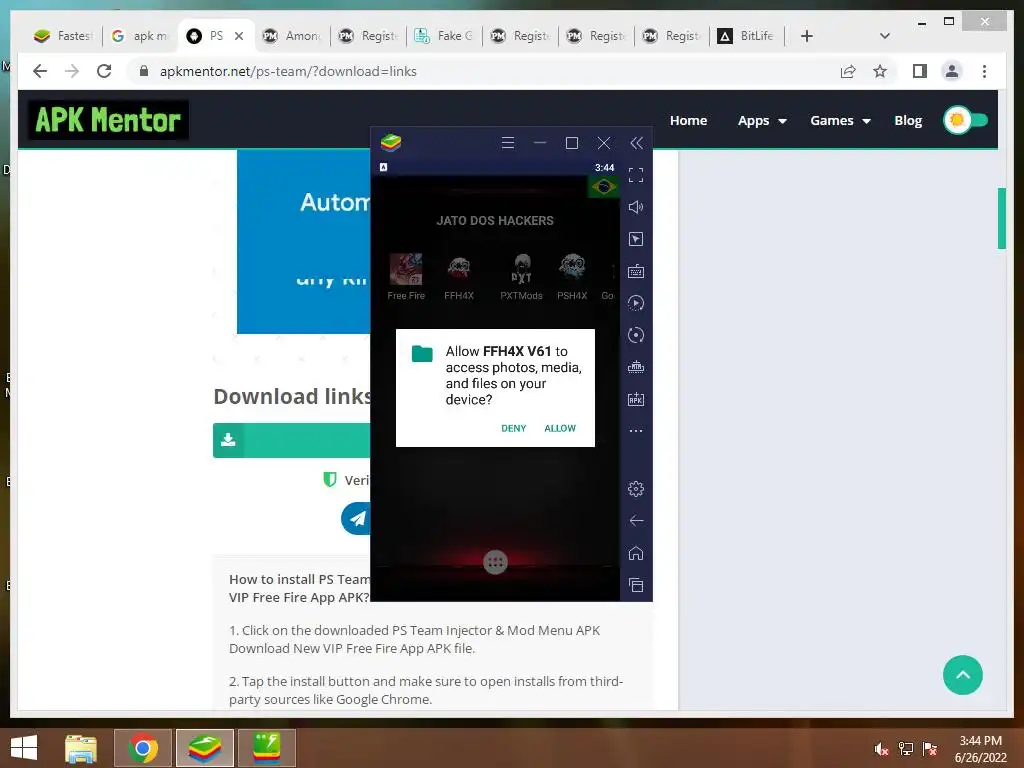This screenshot has height=768, width=1024.
Task: Open the Chrome profile avatar
Action: click(952, 71)
